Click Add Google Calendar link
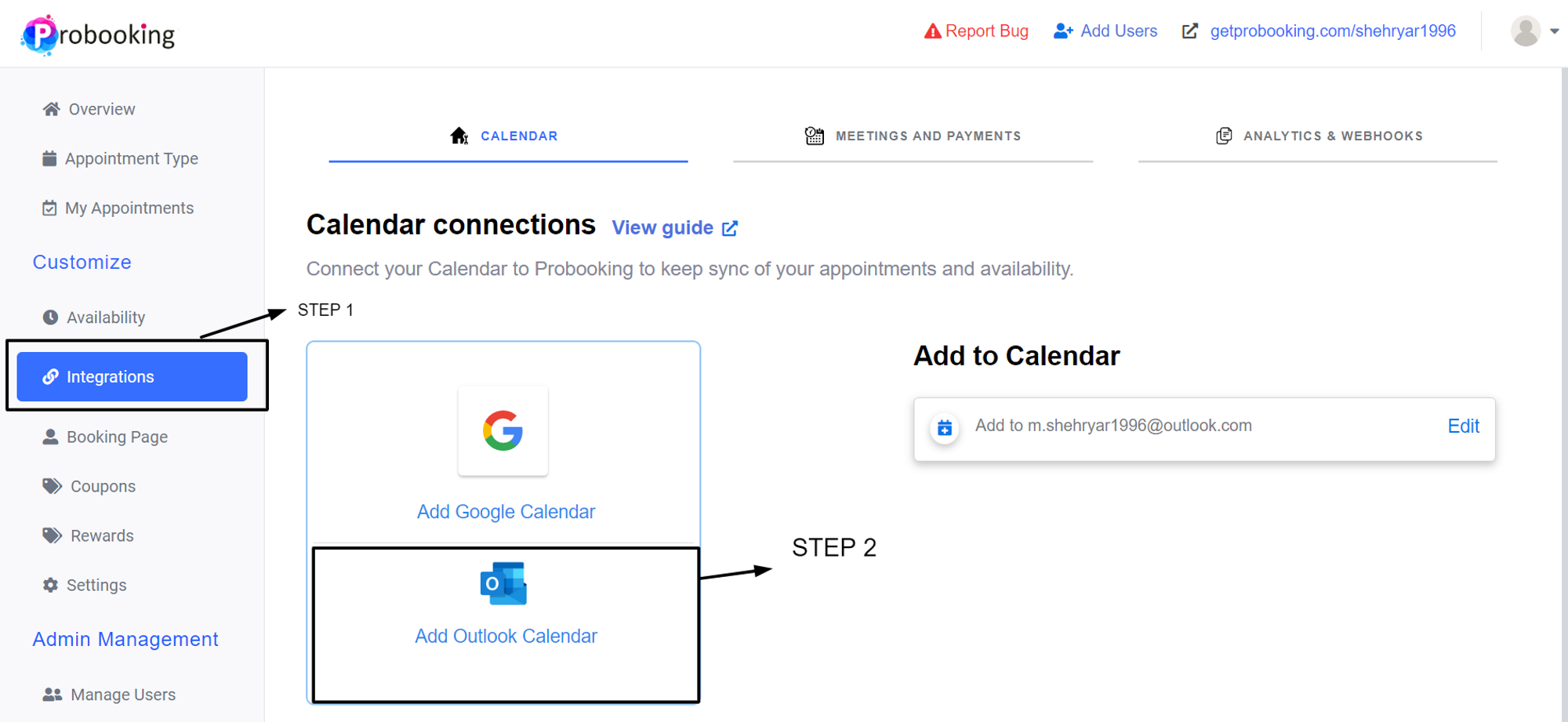 506,512
